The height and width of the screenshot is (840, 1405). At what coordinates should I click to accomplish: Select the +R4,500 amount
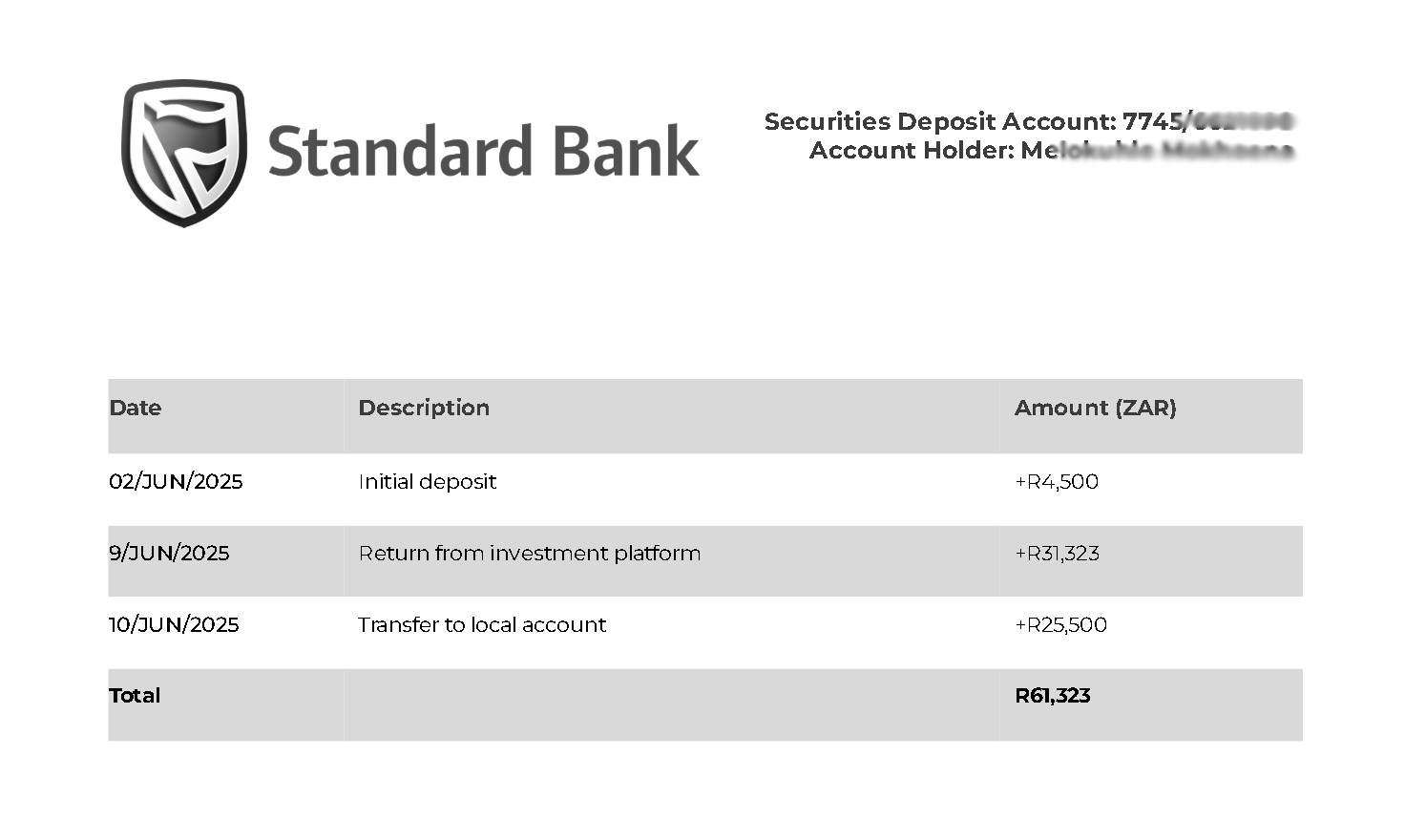click(1057, 481)
